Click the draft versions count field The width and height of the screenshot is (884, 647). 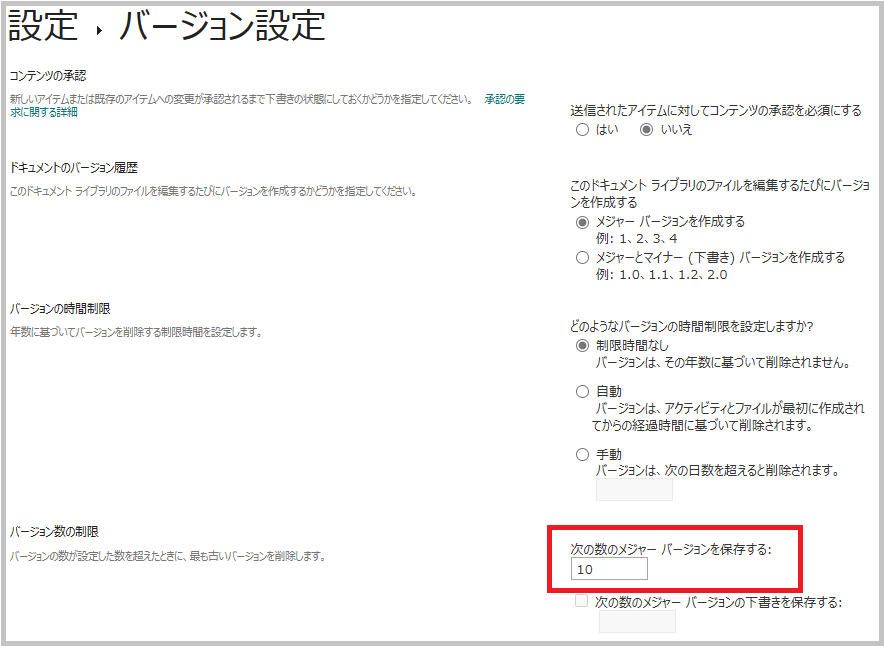(637, 622)
